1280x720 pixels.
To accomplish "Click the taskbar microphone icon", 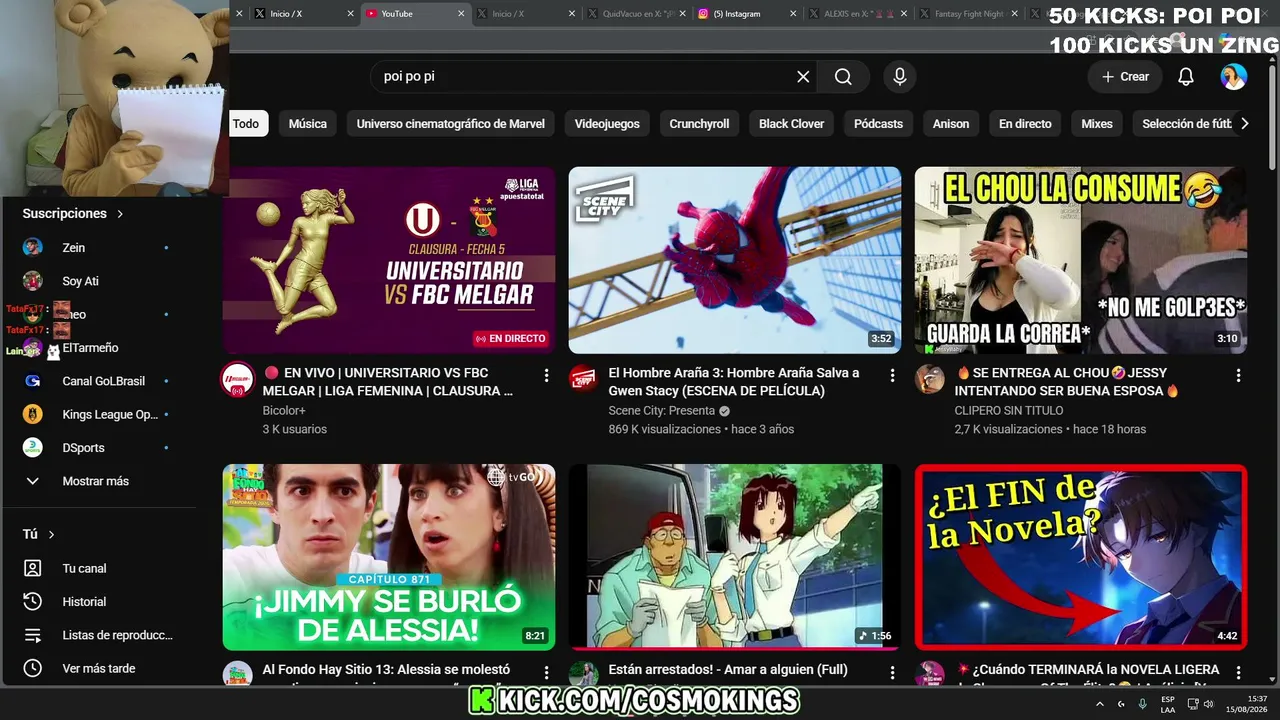I will pyautogui.click(x=1142, y=704).
